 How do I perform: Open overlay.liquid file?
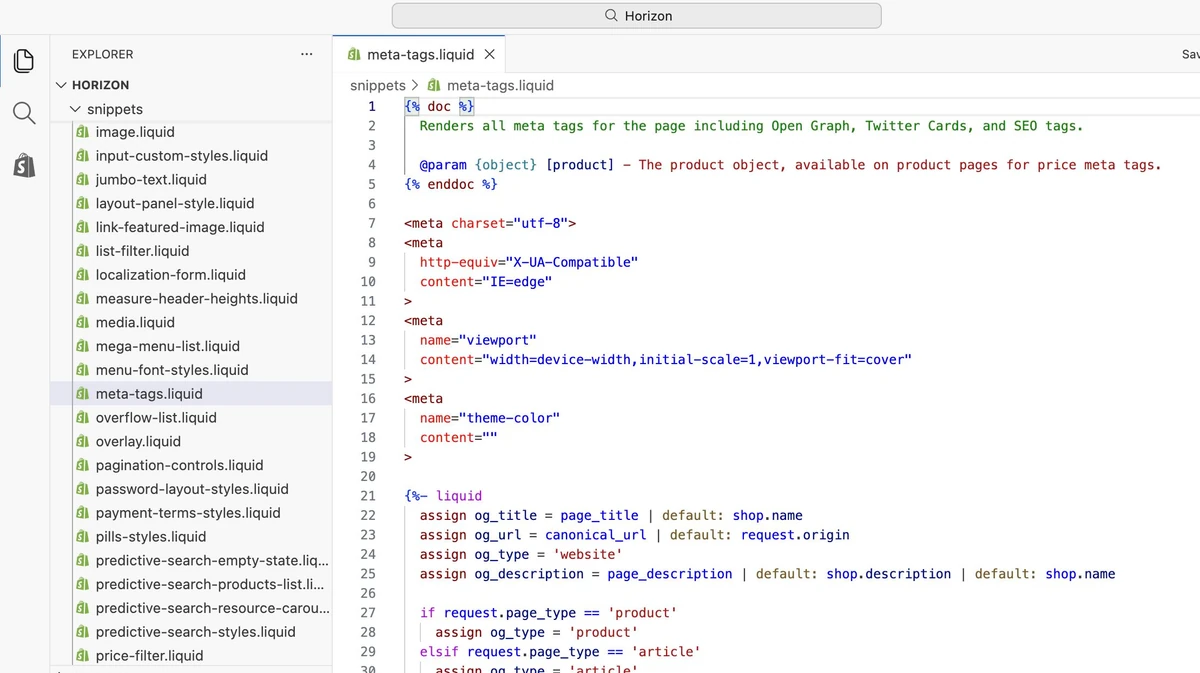tap(138, 441)
